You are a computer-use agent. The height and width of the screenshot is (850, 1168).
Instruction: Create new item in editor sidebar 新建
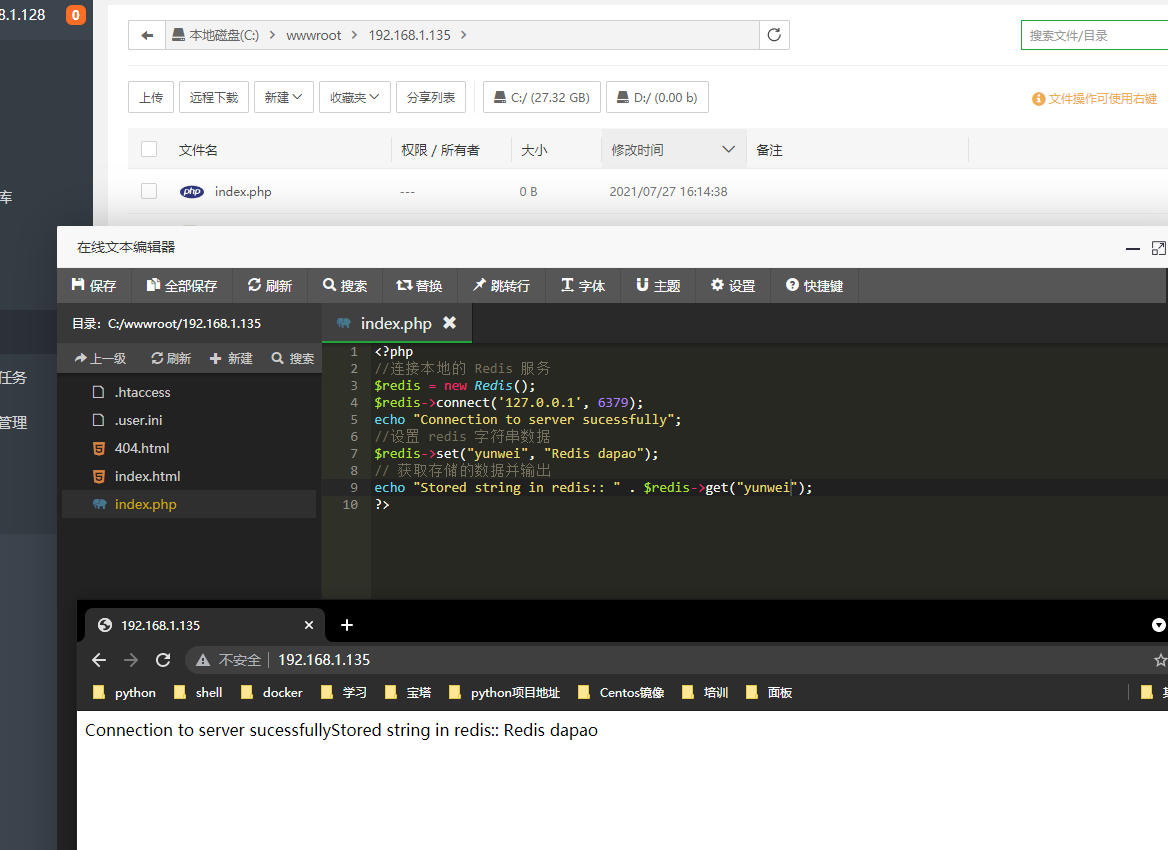(231, 358)
